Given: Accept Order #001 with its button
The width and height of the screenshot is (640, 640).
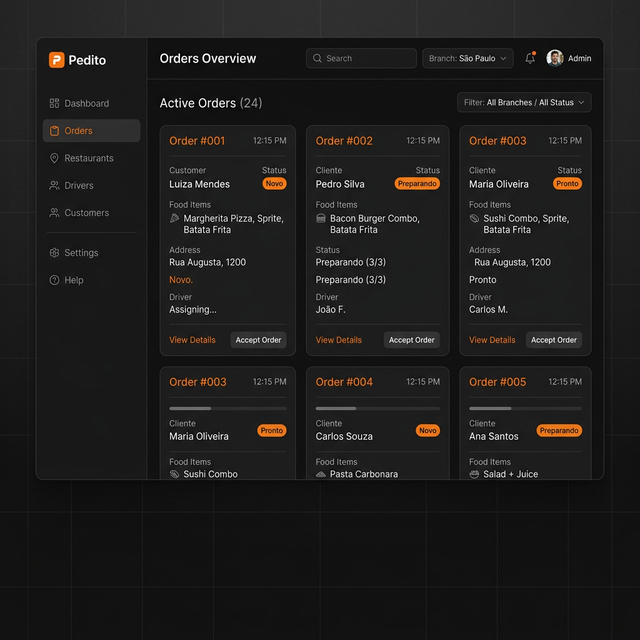Looking at the screenshot, I should tap(258, 340).
